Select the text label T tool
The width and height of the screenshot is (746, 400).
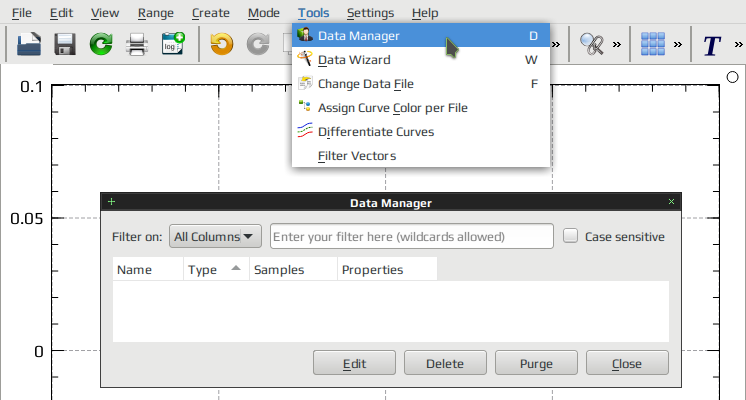712,45
